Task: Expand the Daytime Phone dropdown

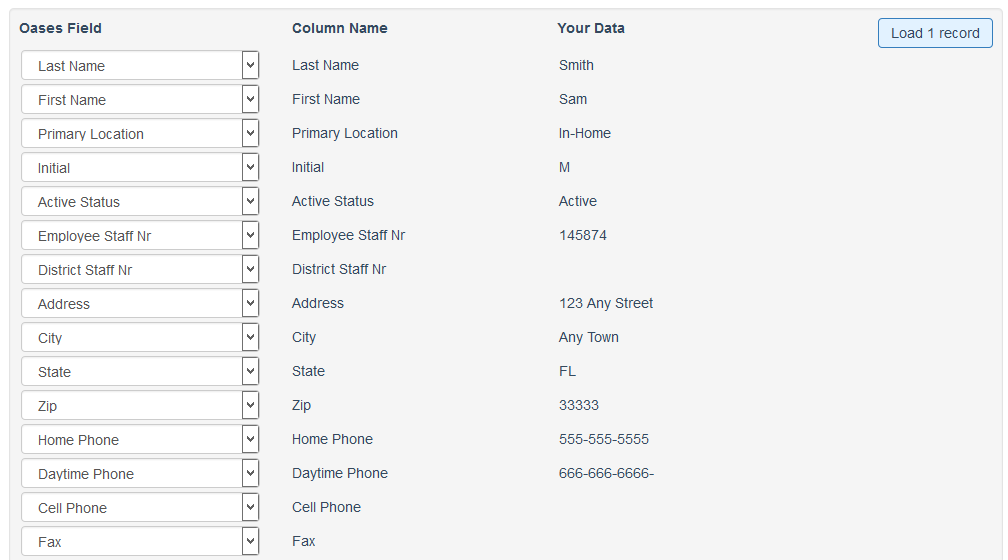Action: [140, 474]
